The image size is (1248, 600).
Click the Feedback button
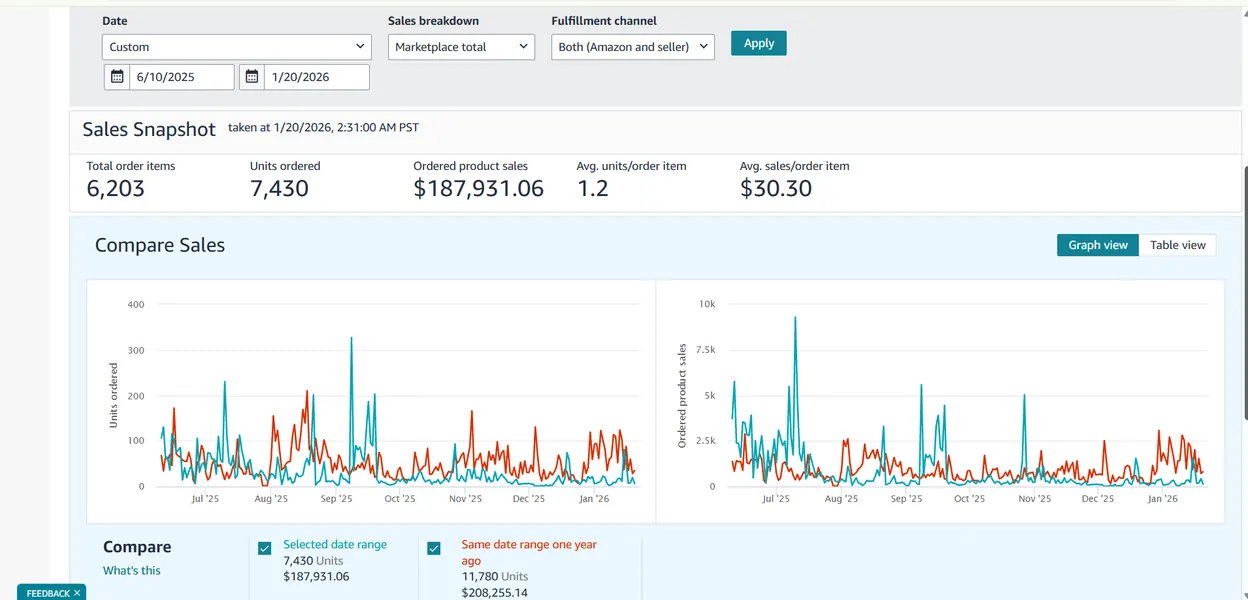[48, 593]
